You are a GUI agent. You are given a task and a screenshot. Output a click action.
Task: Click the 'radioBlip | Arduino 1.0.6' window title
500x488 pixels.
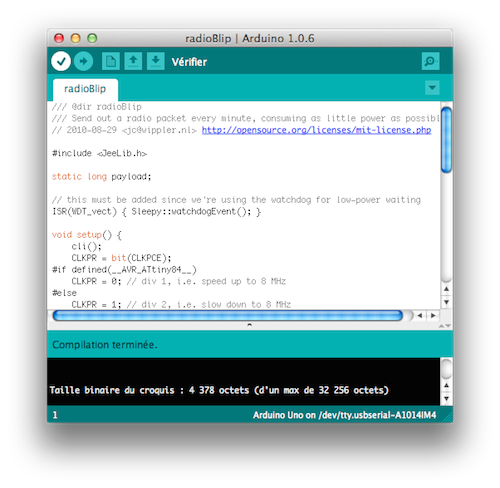tap(250, 38)
